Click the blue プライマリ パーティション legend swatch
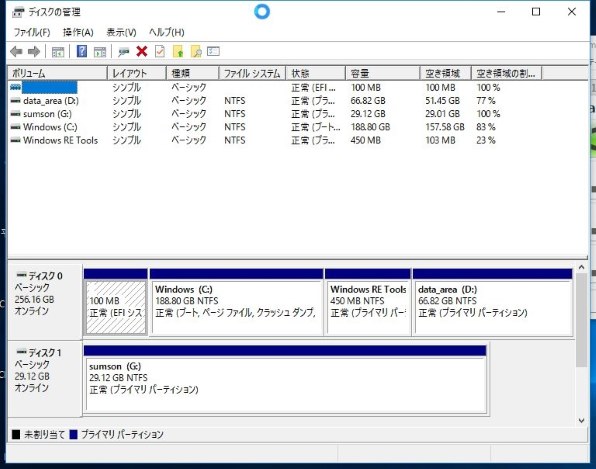Viewport: 596px width, 469px height. point(73,434)
